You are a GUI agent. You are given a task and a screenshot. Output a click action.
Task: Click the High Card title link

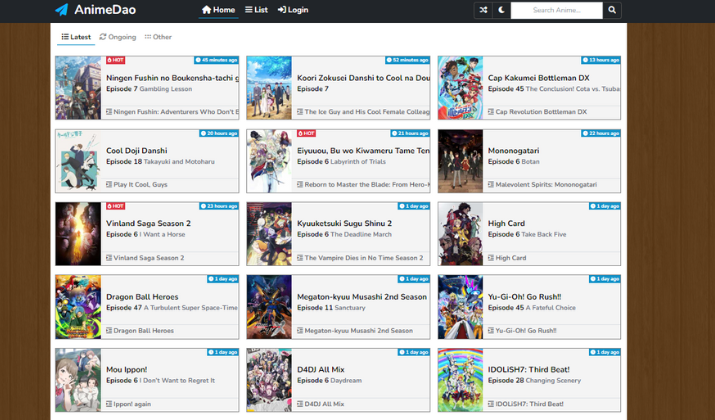(506, 223)
